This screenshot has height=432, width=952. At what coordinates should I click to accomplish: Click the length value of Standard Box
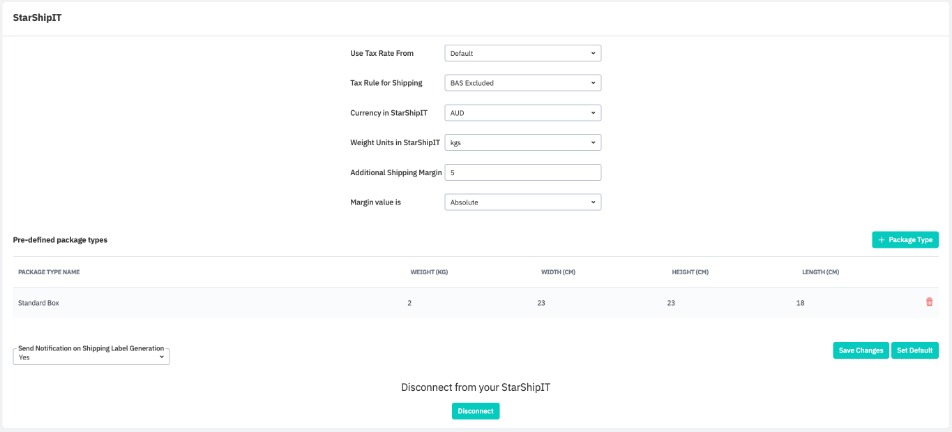[800, 303]
